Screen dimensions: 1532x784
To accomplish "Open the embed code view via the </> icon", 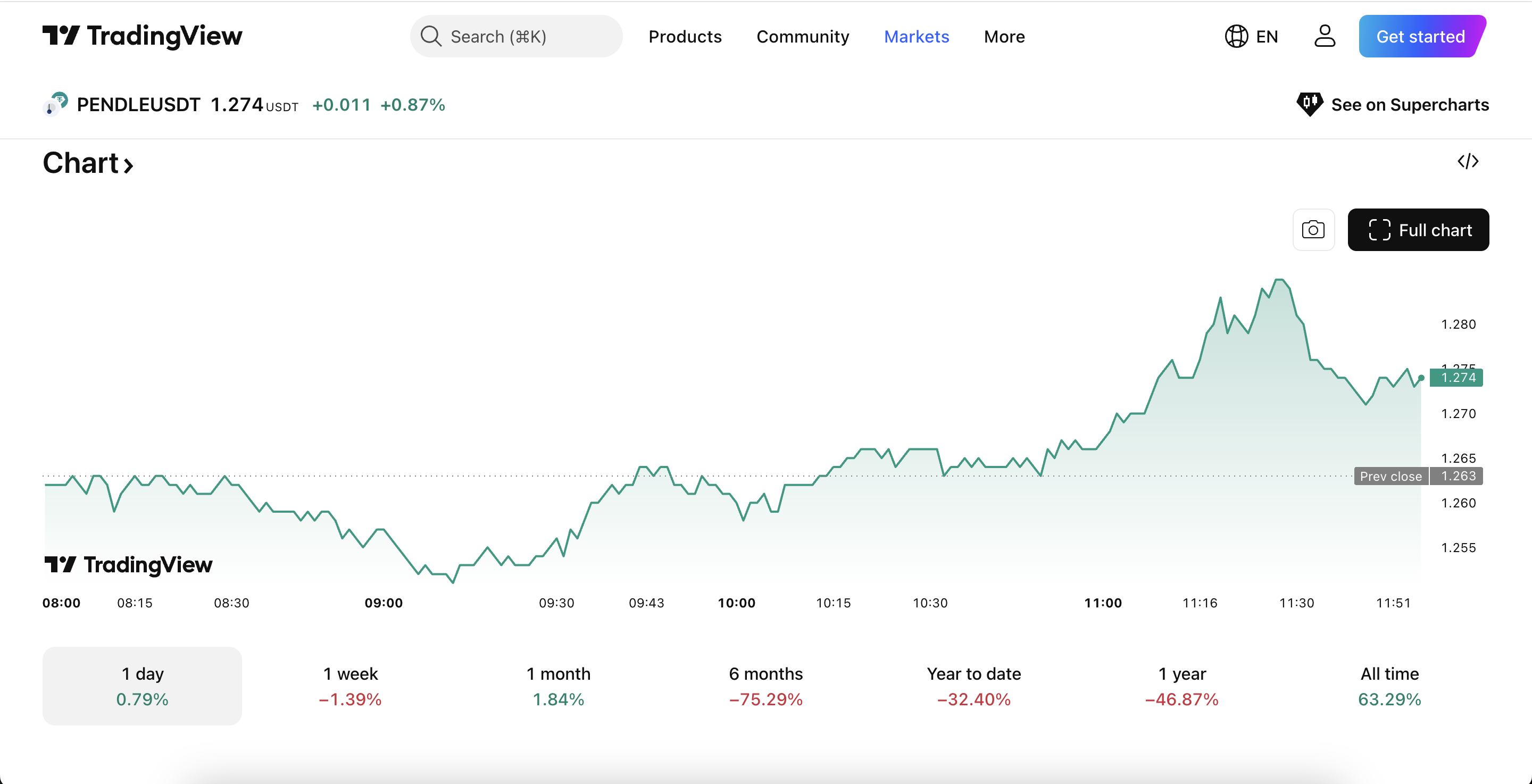I will point(1468,161).
